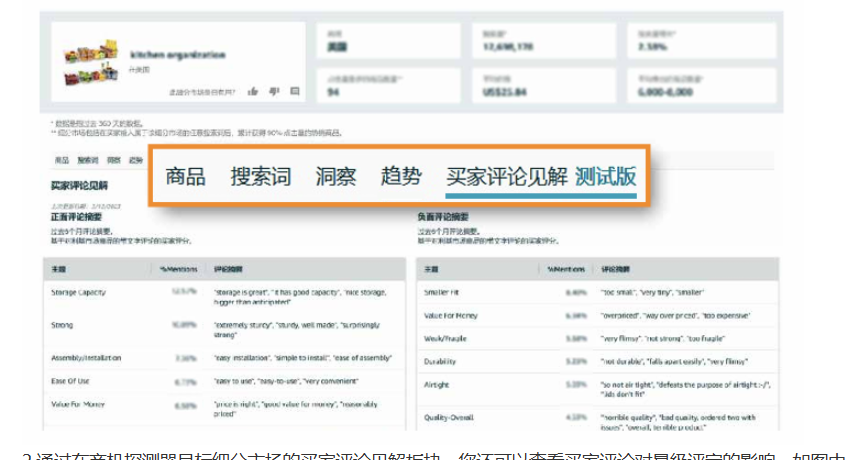Image resolution: width=856 pixels, height=460 pixels.
Task: Select the "Weak/Fragile" topic row
Action: pyautogui.click(x=597, y=338)
